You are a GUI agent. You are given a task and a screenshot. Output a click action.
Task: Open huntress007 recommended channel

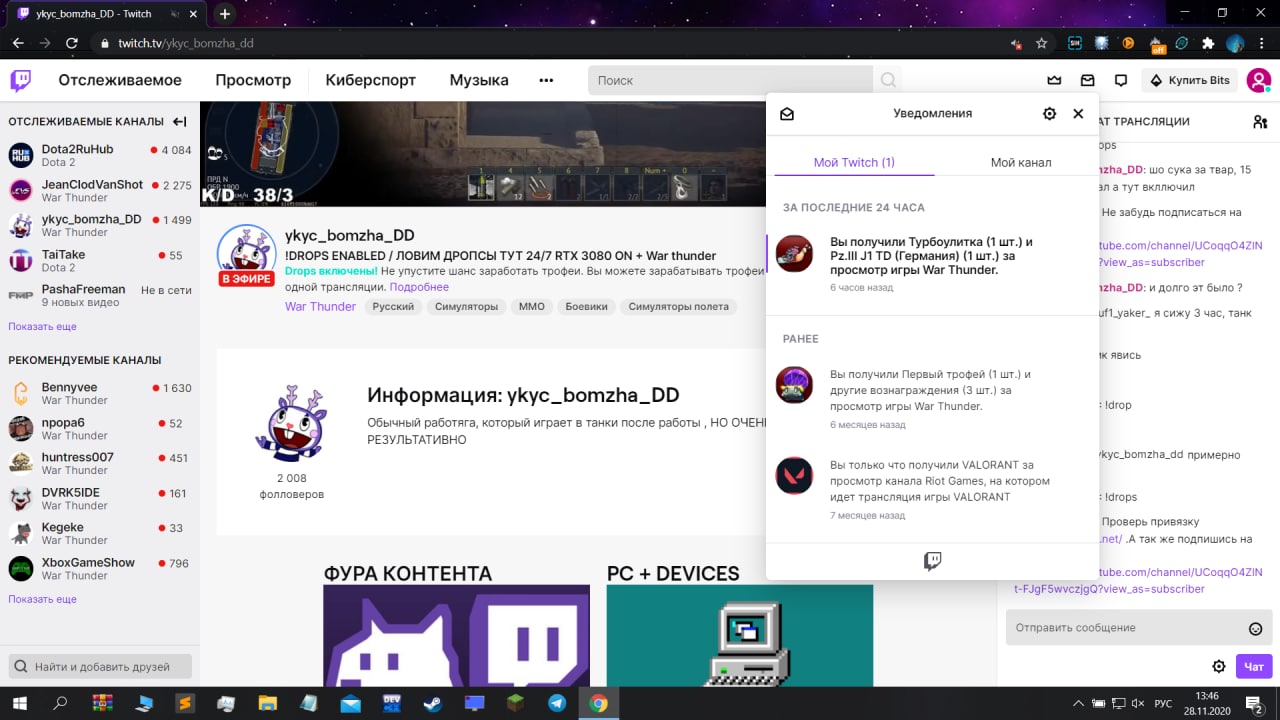(x=100, y=463)
